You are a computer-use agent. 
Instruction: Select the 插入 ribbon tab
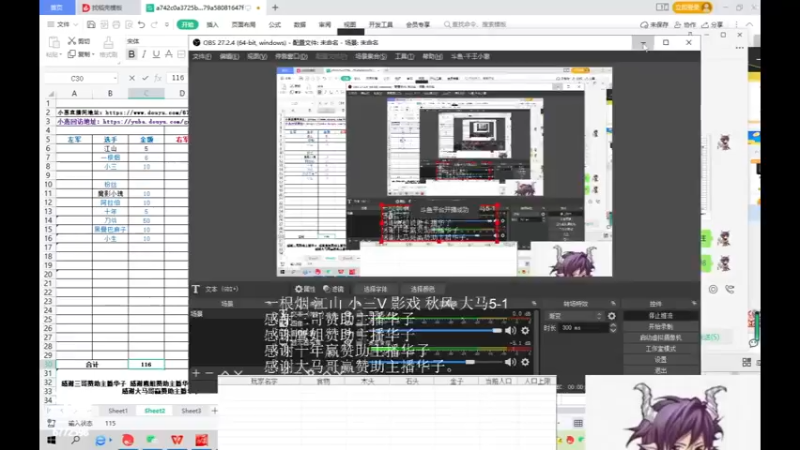tap(212, 24)
